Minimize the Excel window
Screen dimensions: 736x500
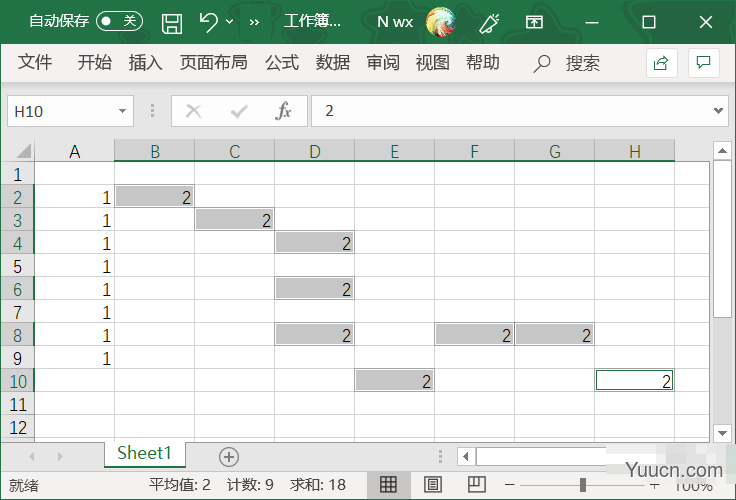pyautogui.click(x=592, y=22)
